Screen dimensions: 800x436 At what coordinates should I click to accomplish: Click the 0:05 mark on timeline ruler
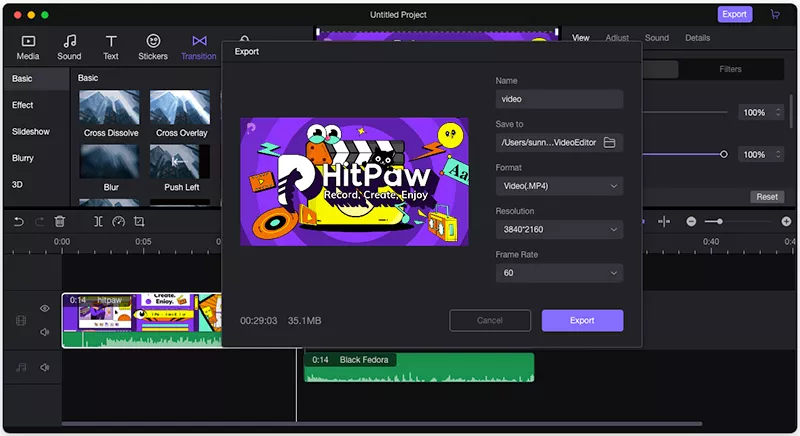143,242
